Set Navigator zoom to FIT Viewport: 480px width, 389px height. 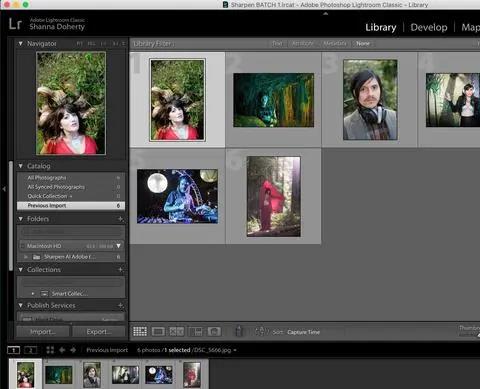79,44
